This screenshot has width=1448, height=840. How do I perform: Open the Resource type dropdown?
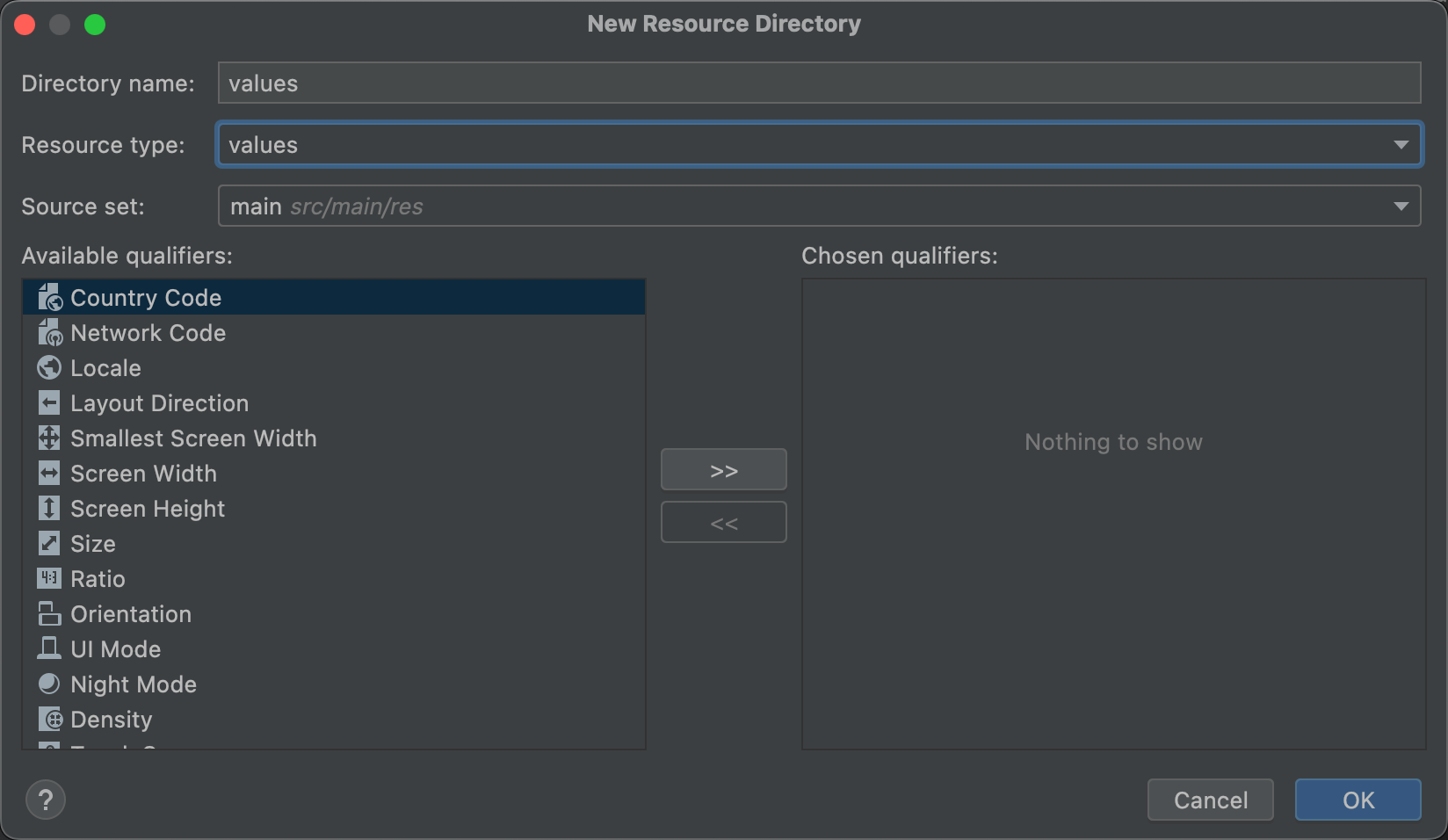click(x=1401, y=144)
